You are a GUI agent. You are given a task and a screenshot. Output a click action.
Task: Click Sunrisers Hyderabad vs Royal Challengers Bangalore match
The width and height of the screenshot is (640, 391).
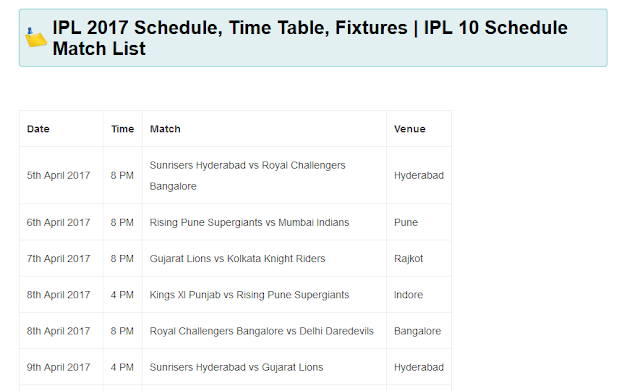pos(247,176)
